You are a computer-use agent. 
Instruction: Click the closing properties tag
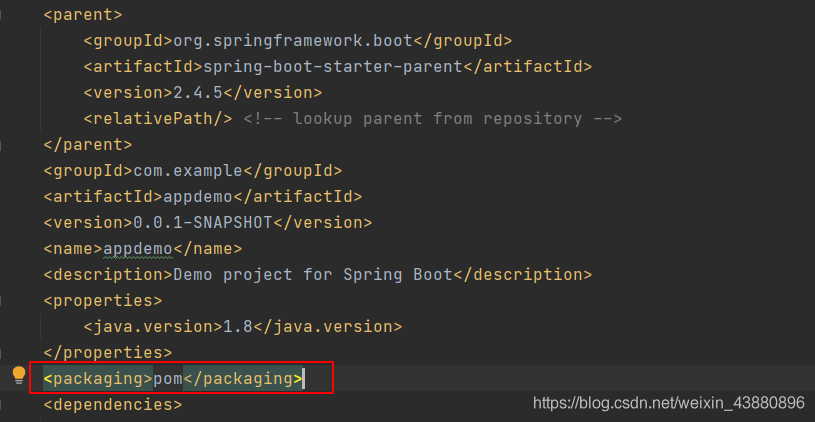point(108,353)
